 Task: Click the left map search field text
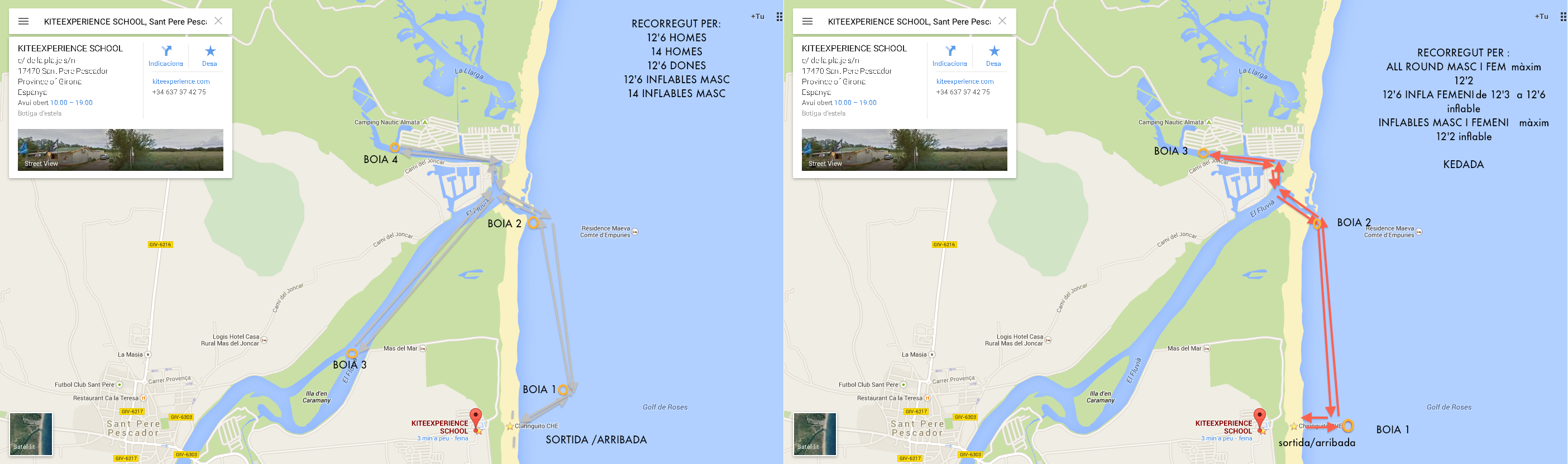125,21
